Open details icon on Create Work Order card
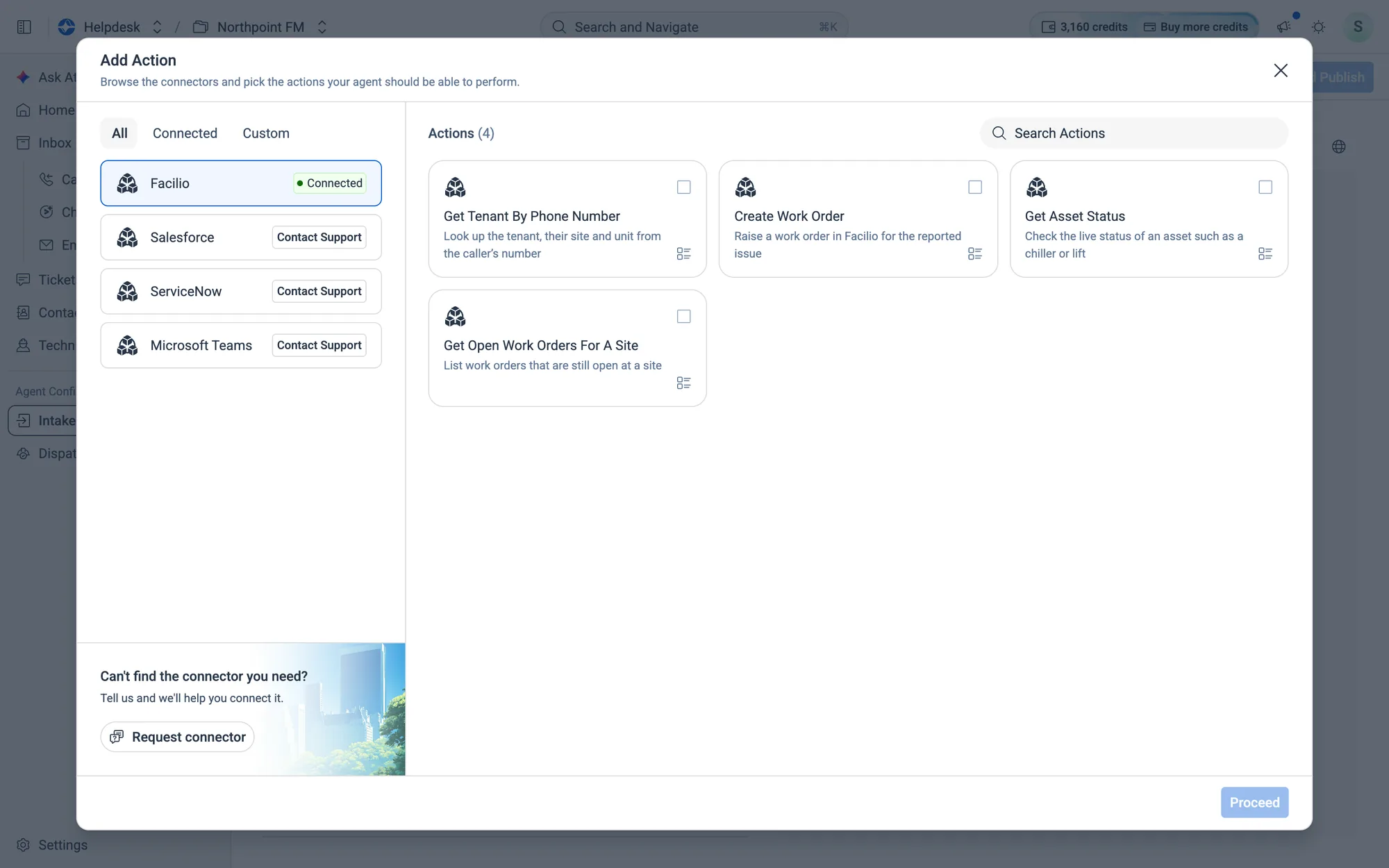 click(x=975, y=253)
